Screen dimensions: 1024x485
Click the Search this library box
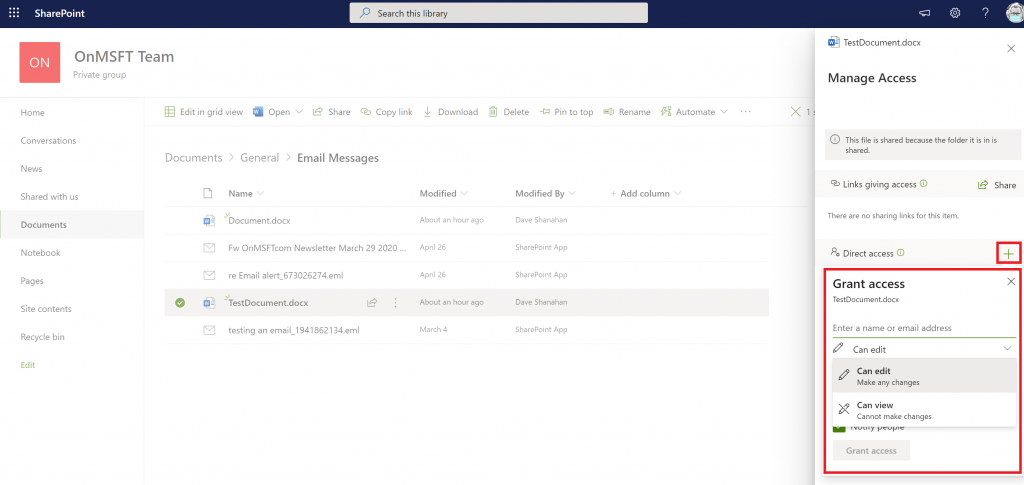click(x=499, y=13)
